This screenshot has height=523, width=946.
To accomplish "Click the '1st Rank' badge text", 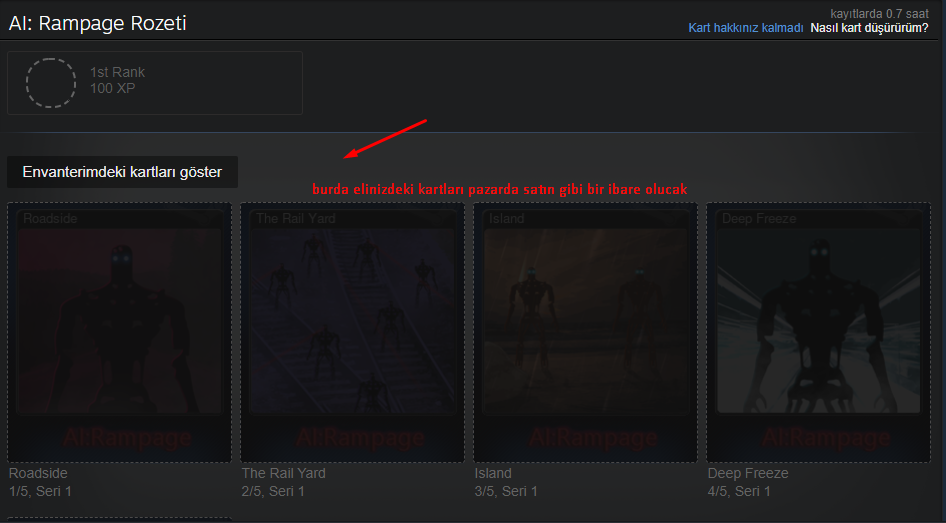I will pos(117,72).
